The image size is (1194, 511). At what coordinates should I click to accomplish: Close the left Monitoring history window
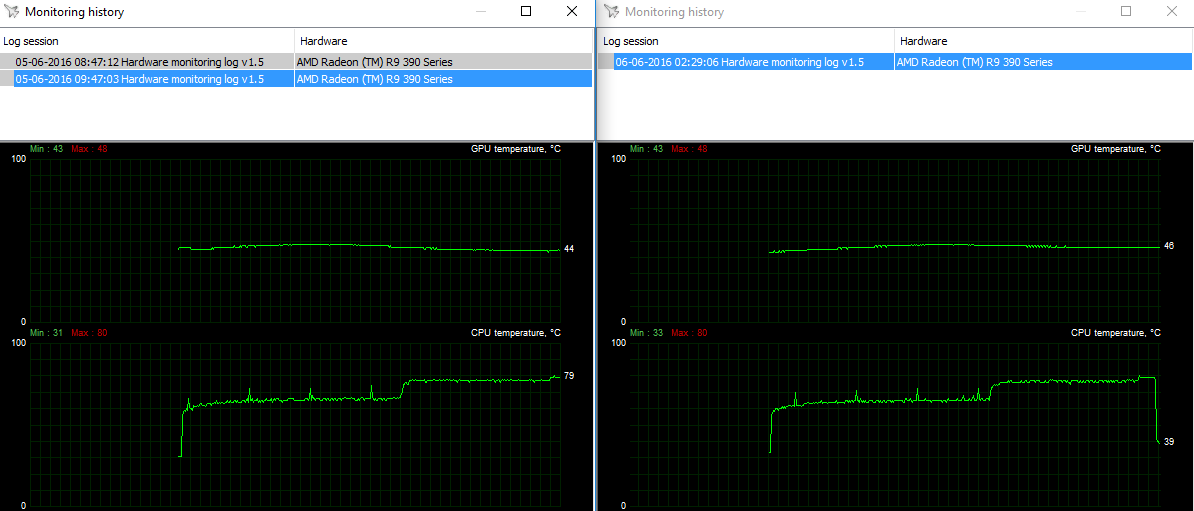pos(572,11)
